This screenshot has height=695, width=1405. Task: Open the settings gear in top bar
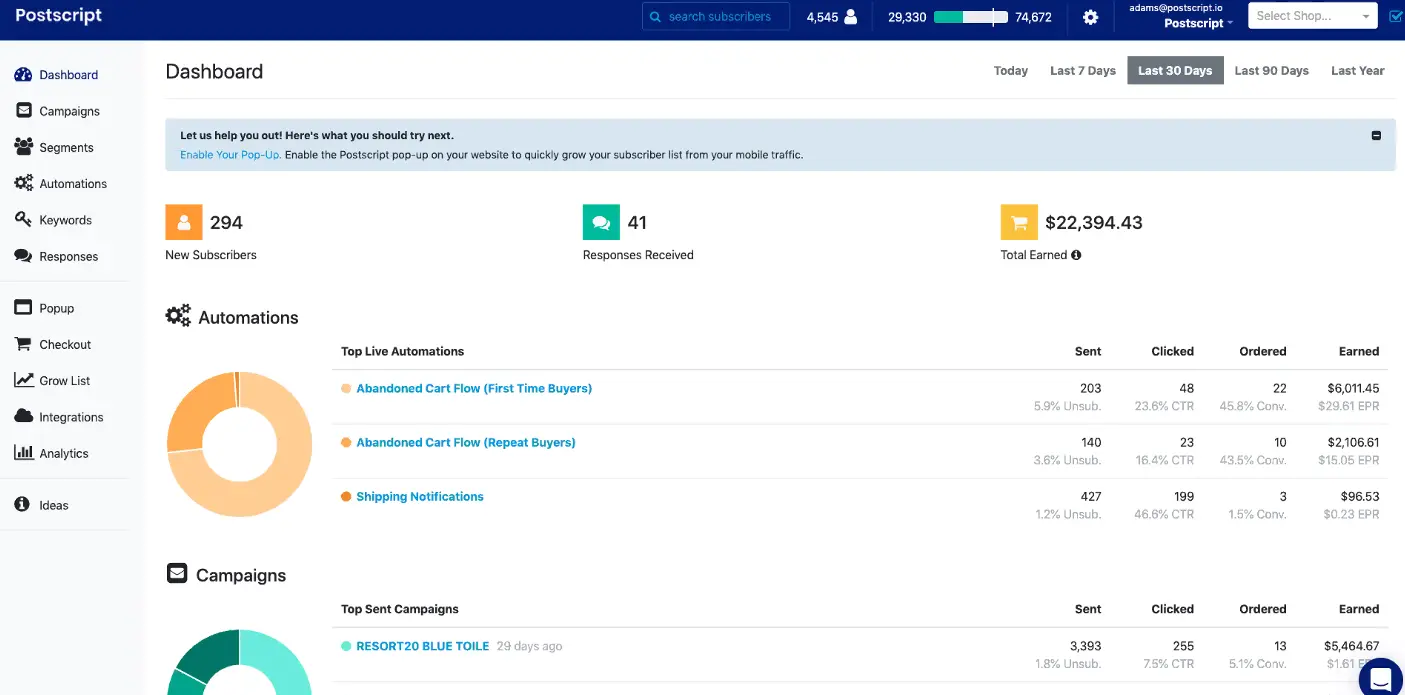point(1091,17)
